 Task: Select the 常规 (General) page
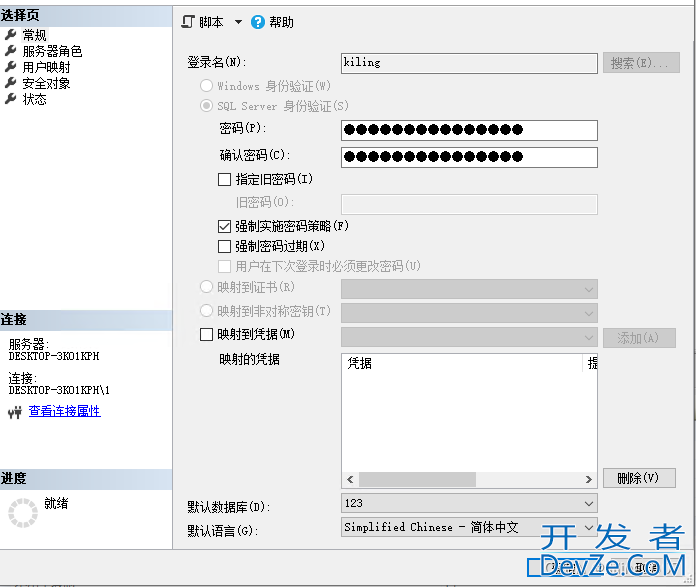[x=35, y=35]
